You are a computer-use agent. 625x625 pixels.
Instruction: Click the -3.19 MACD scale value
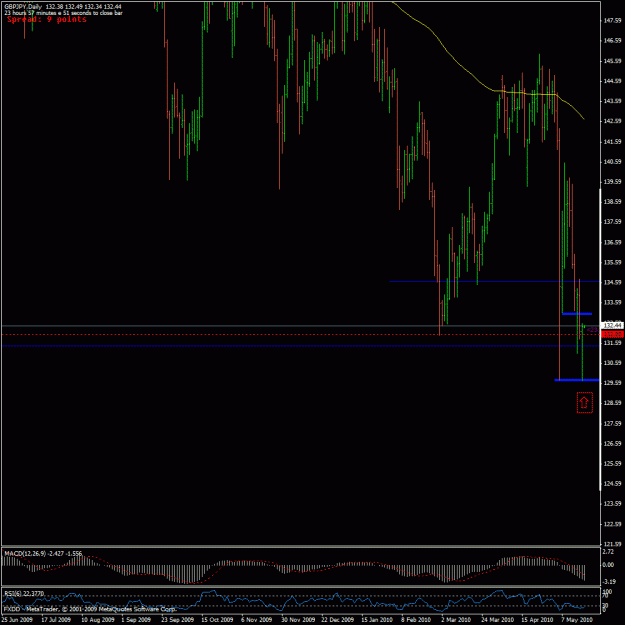click(x=609, y=582)
